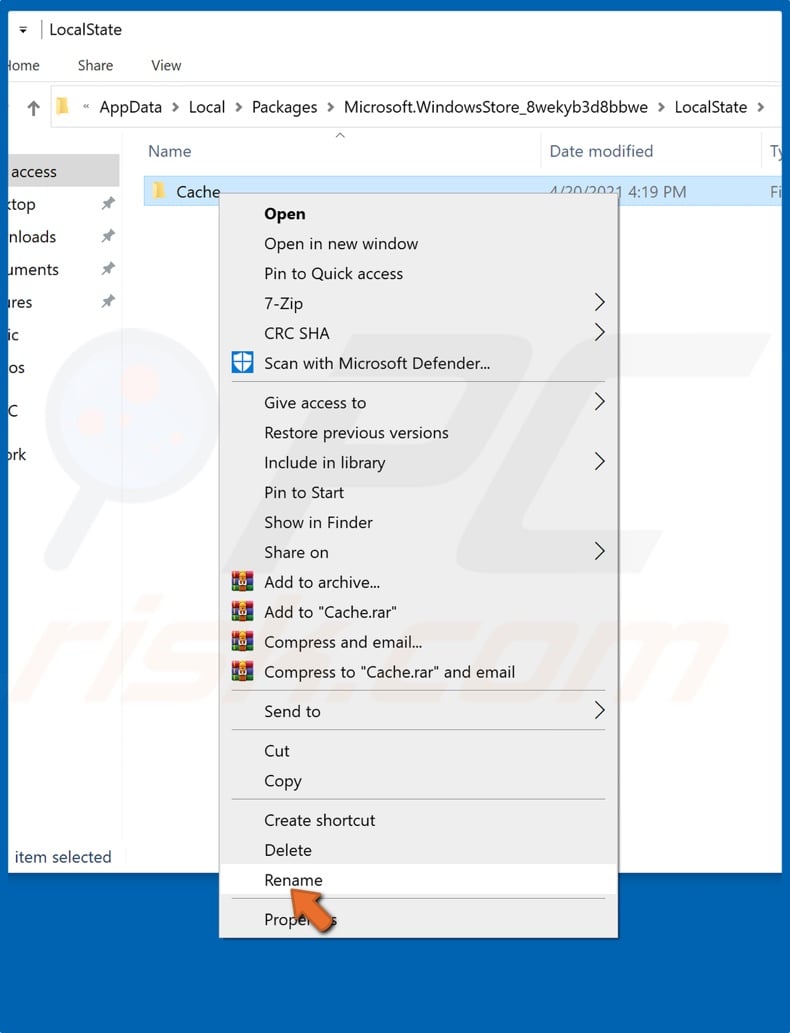Viewport: 790px width, 1033px height.
Task: Open the Share ribbon tab
Action: tap(96, 65)
